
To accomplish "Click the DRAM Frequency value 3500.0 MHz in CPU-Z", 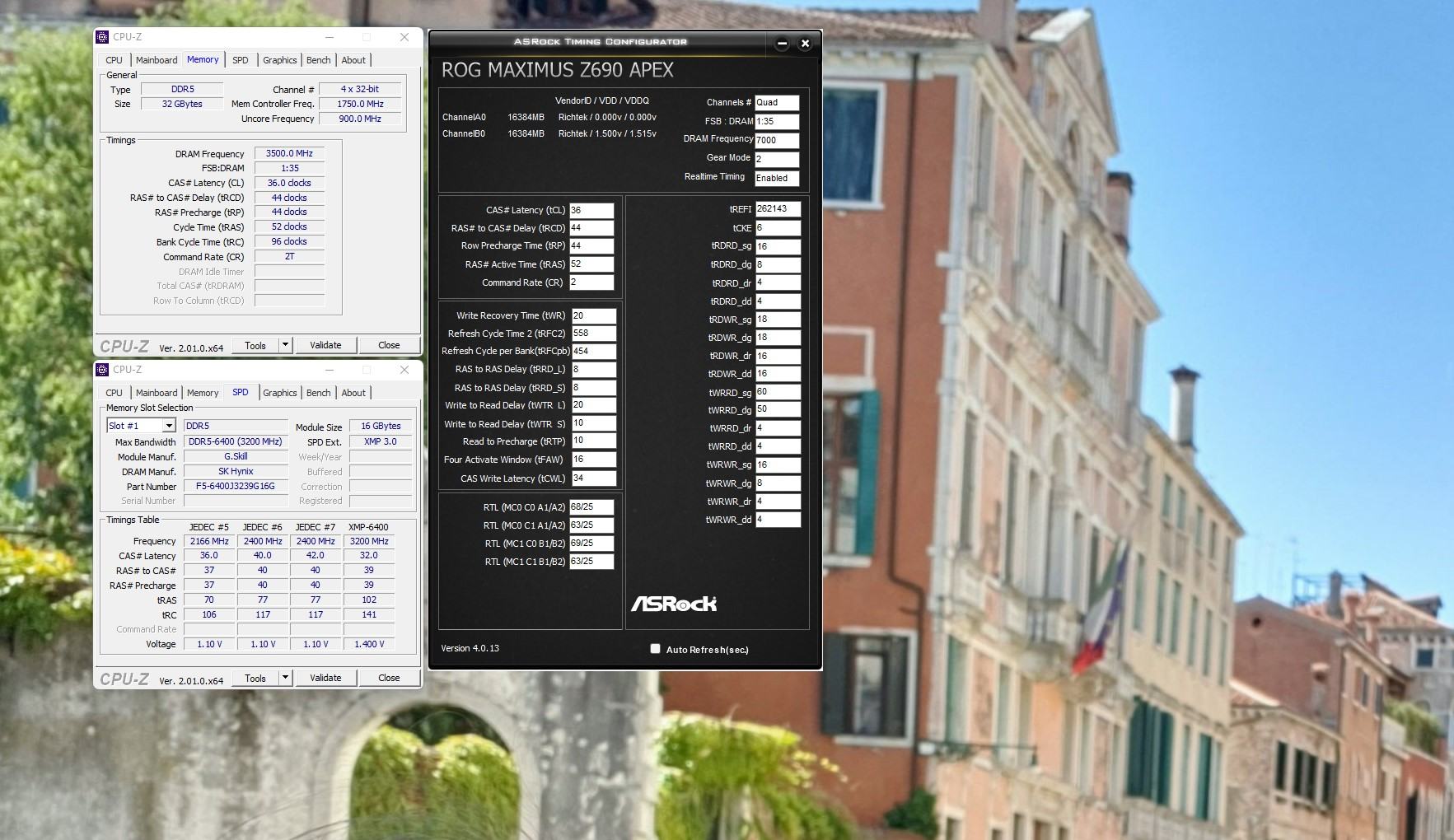I will (x=289, y=153).
